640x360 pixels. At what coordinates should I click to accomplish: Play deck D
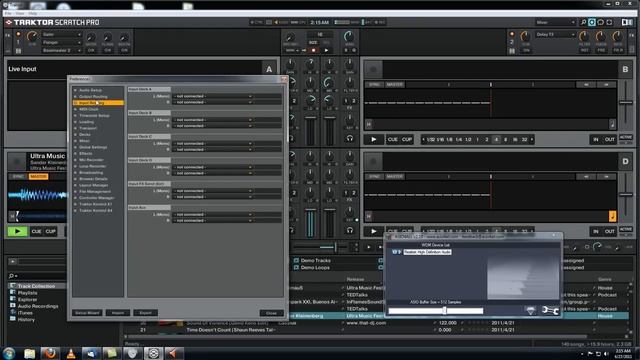click(x=374, y=231)
